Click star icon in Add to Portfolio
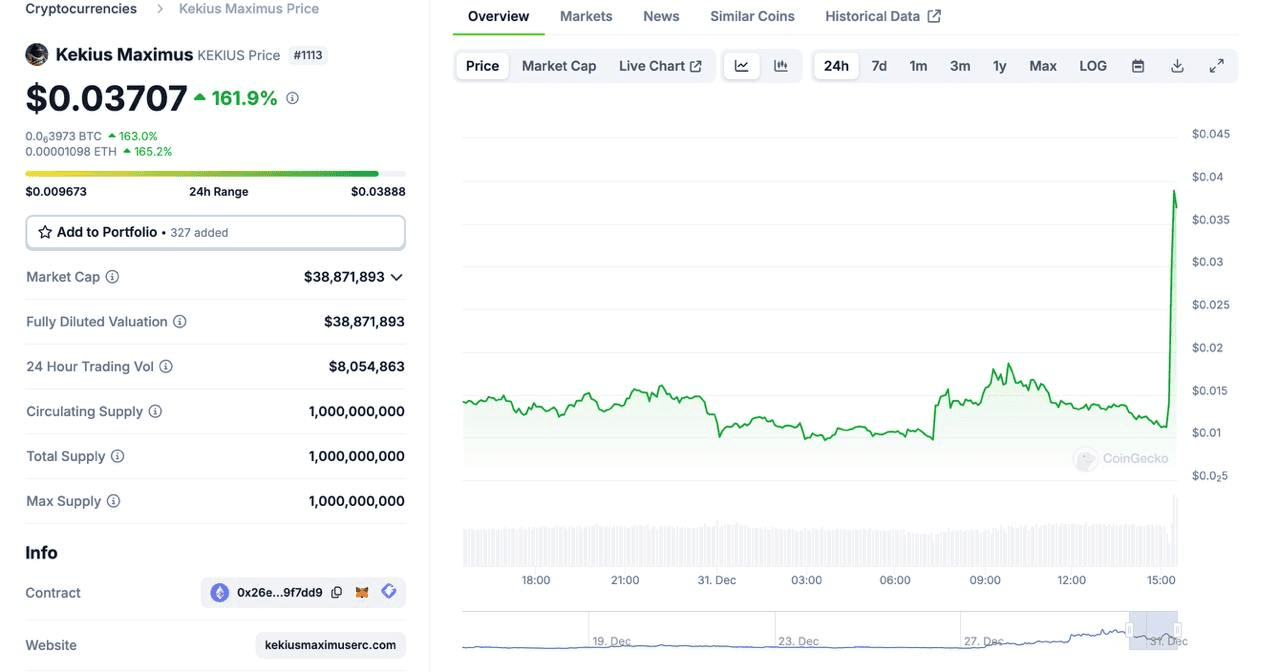Image resolution: width=1280 pixels, height=672 pixels. point(45,232)
